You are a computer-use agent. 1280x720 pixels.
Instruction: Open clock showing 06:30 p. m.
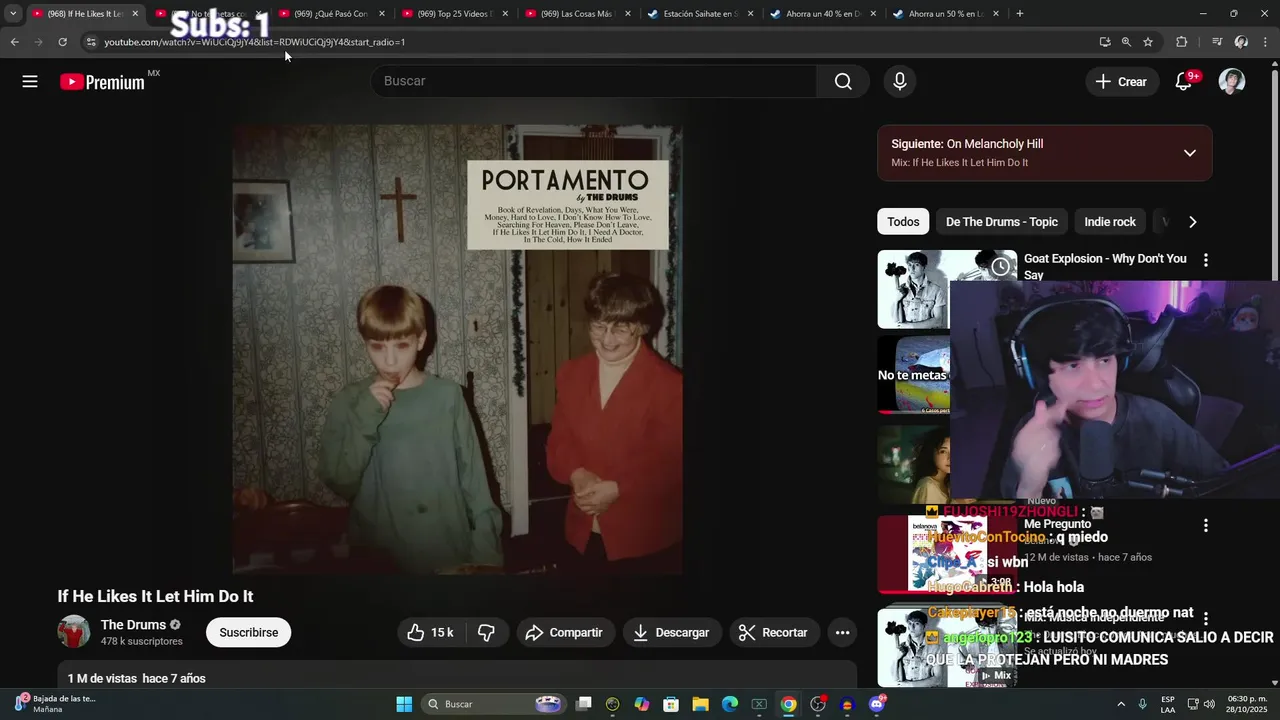coord(1248,704)
